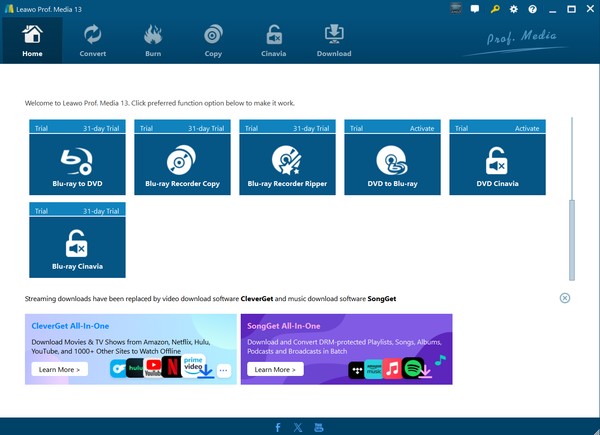Click the Spotify icon in SongGet banner

pos(412,368)
